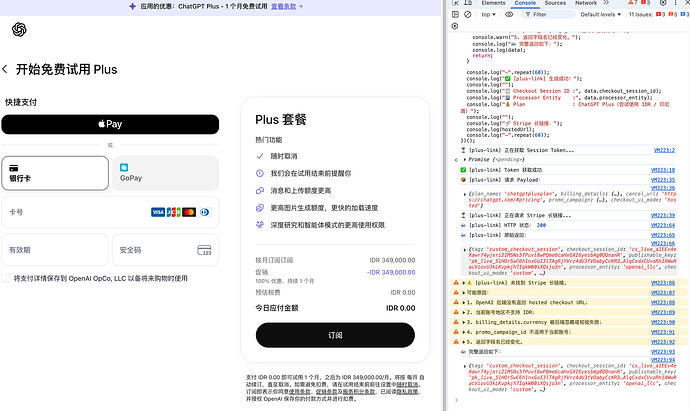Toggle device toolbar in DevTools
The width and height of the screenshot is (690, 411).
tap(468, 3)
